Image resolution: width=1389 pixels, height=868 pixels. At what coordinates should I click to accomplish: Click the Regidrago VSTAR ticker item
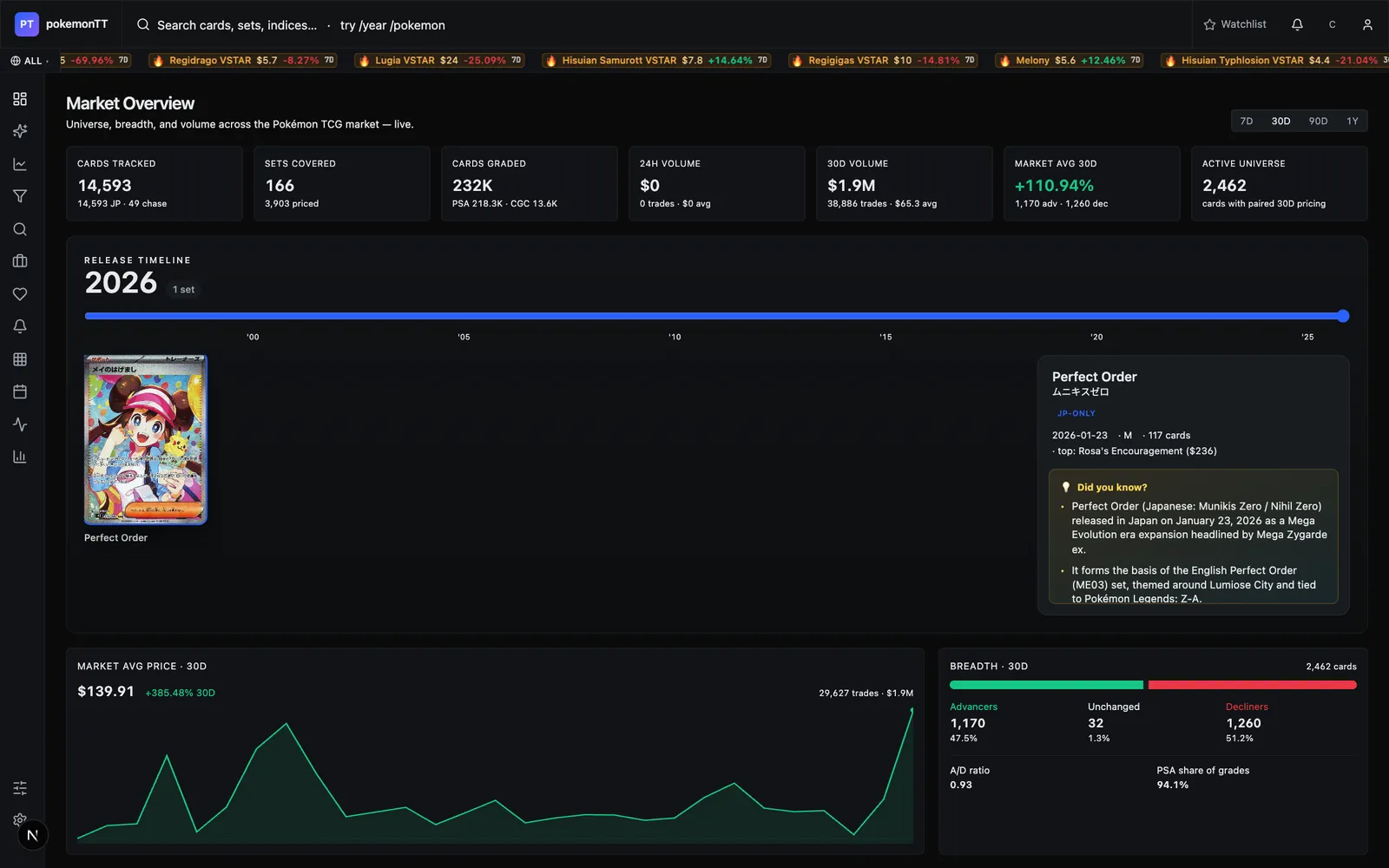(x=242, y=61)
